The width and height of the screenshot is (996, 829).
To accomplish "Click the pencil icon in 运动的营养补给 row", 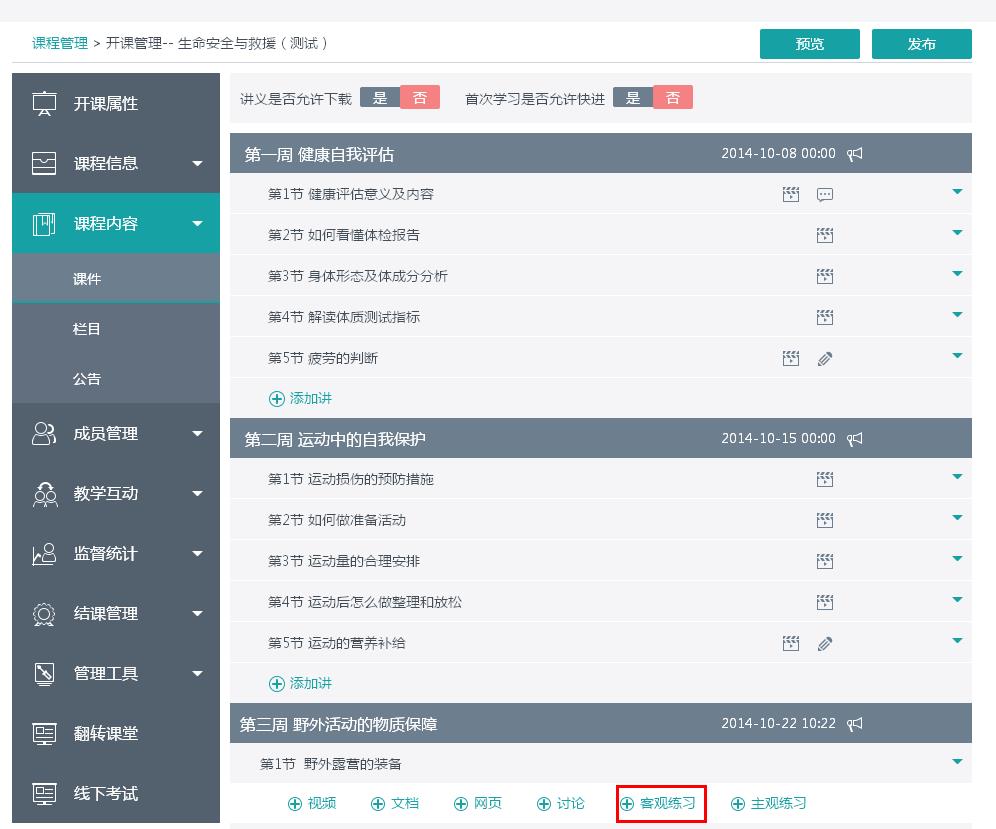I will pyautogui.click(x=825, y=643).
